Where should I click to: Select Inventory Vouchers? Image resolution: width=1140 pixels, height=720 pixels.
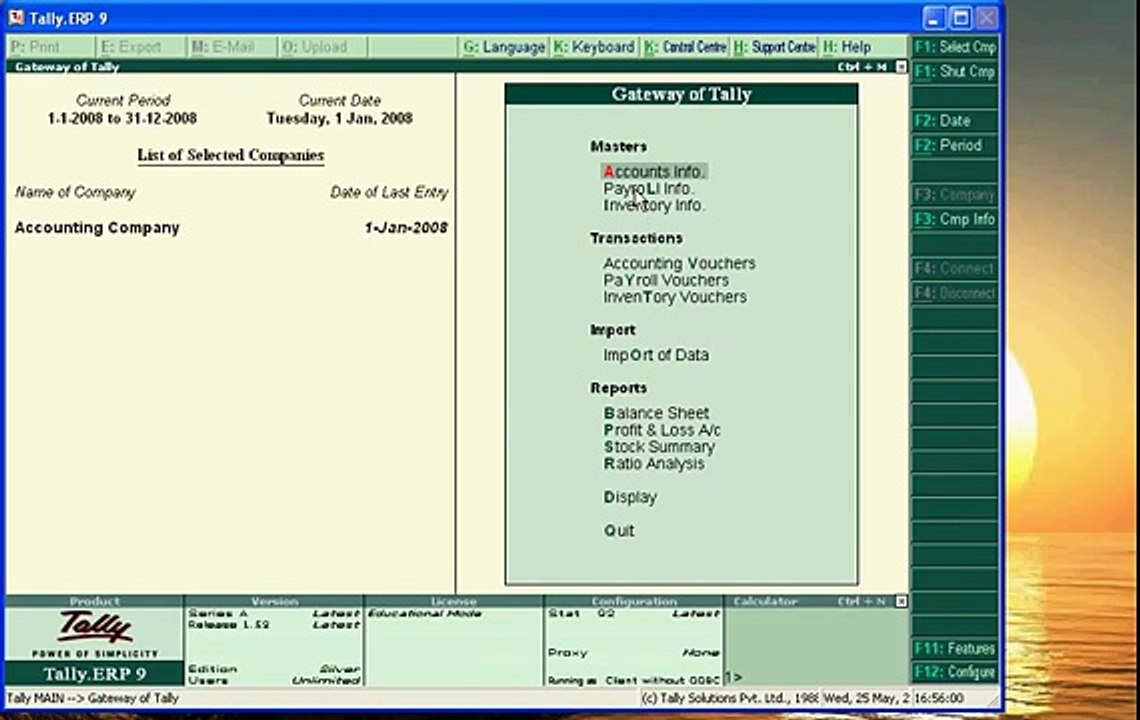[675, 297]
